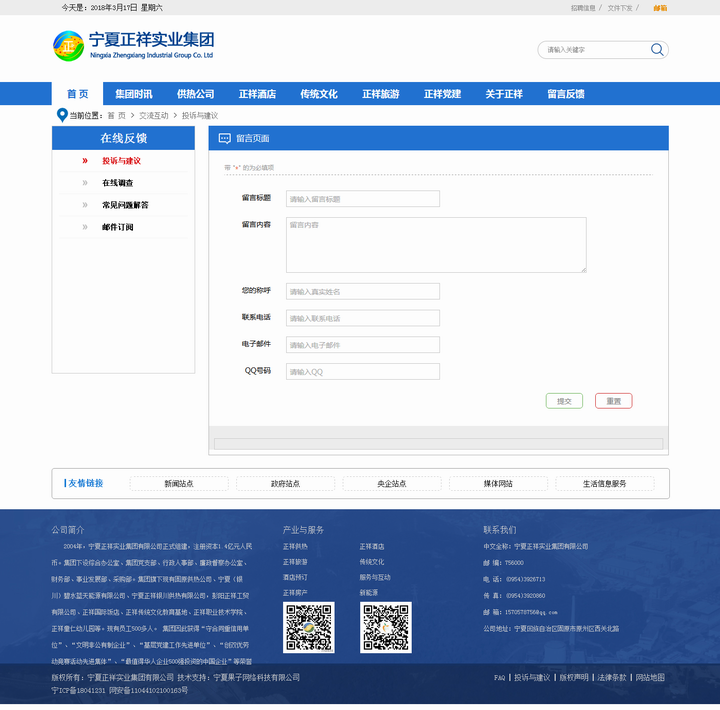
Task: Click the 宁ICP备18041231 record number
Action: pyautogui.click(x=79, y=690)
